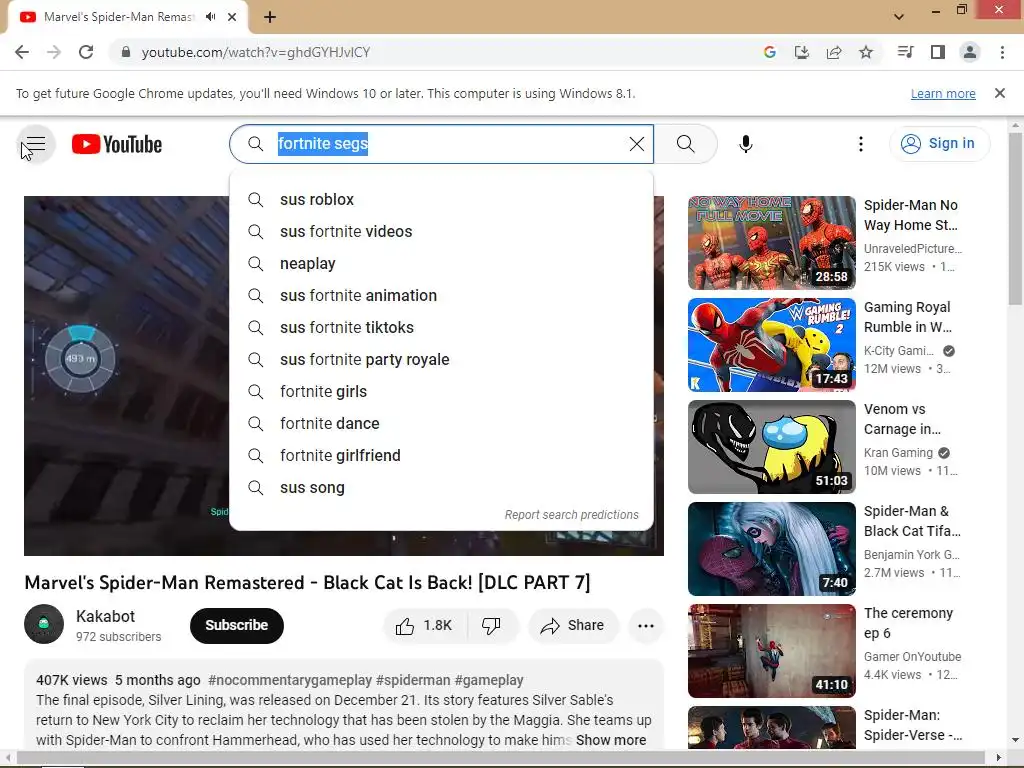This screenshot has height=768, width=1024.
Task: Toggle the Chrome side panel
Action: (938, 52)
